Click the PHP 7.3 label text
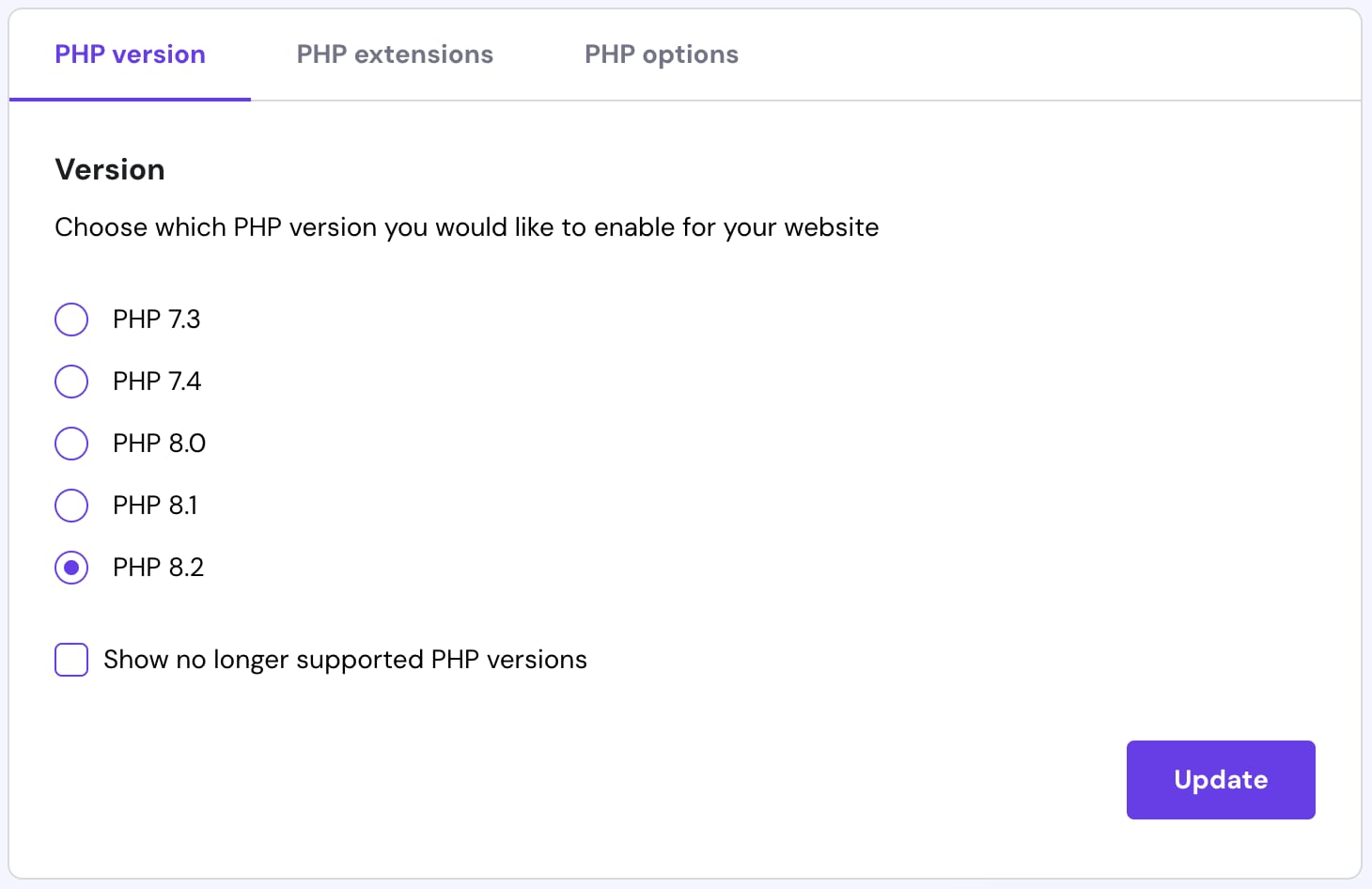 point(157,319)
